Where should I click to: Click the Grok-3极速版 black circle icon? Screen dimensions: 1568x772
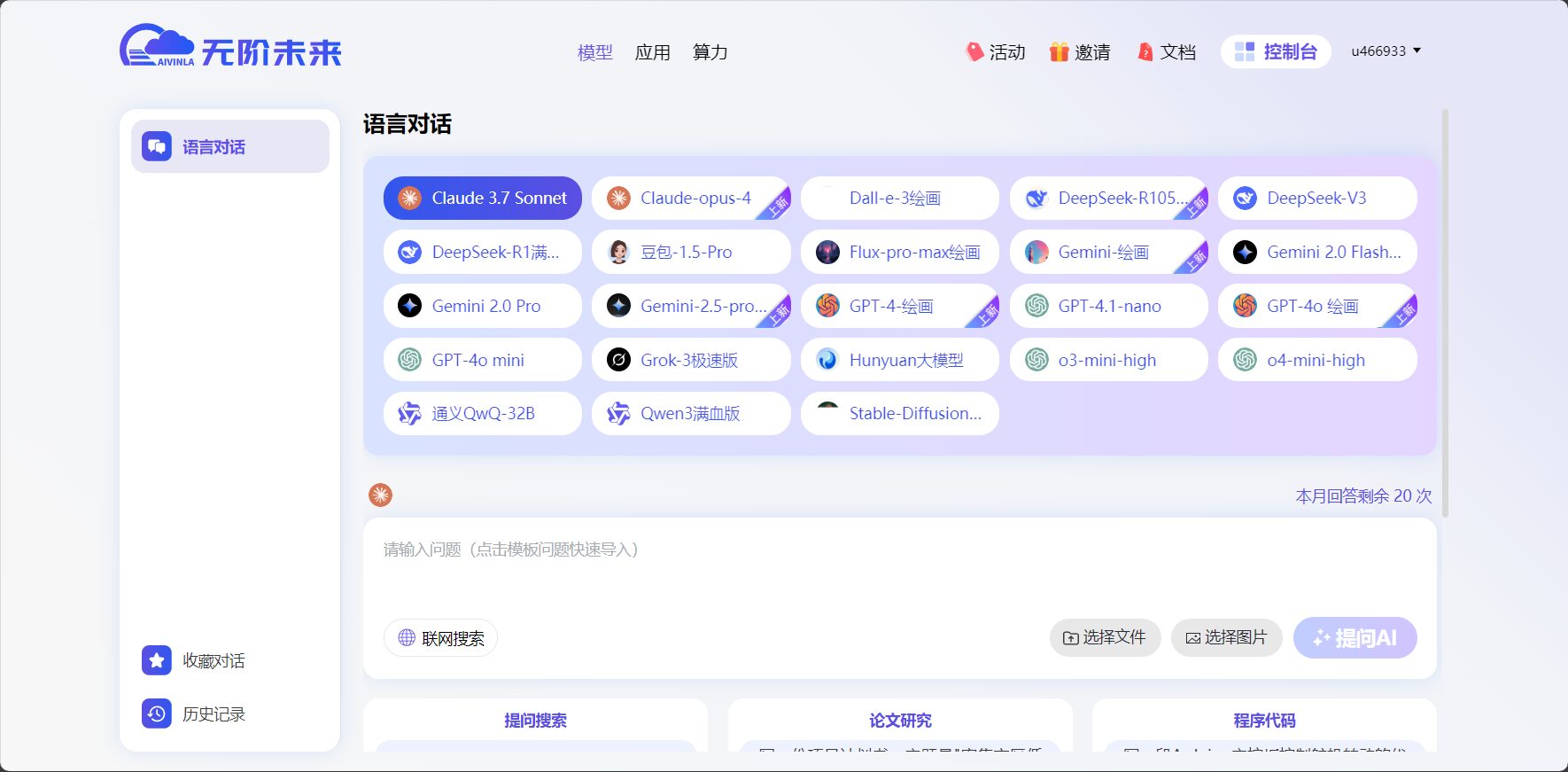(x=618, y=360)
